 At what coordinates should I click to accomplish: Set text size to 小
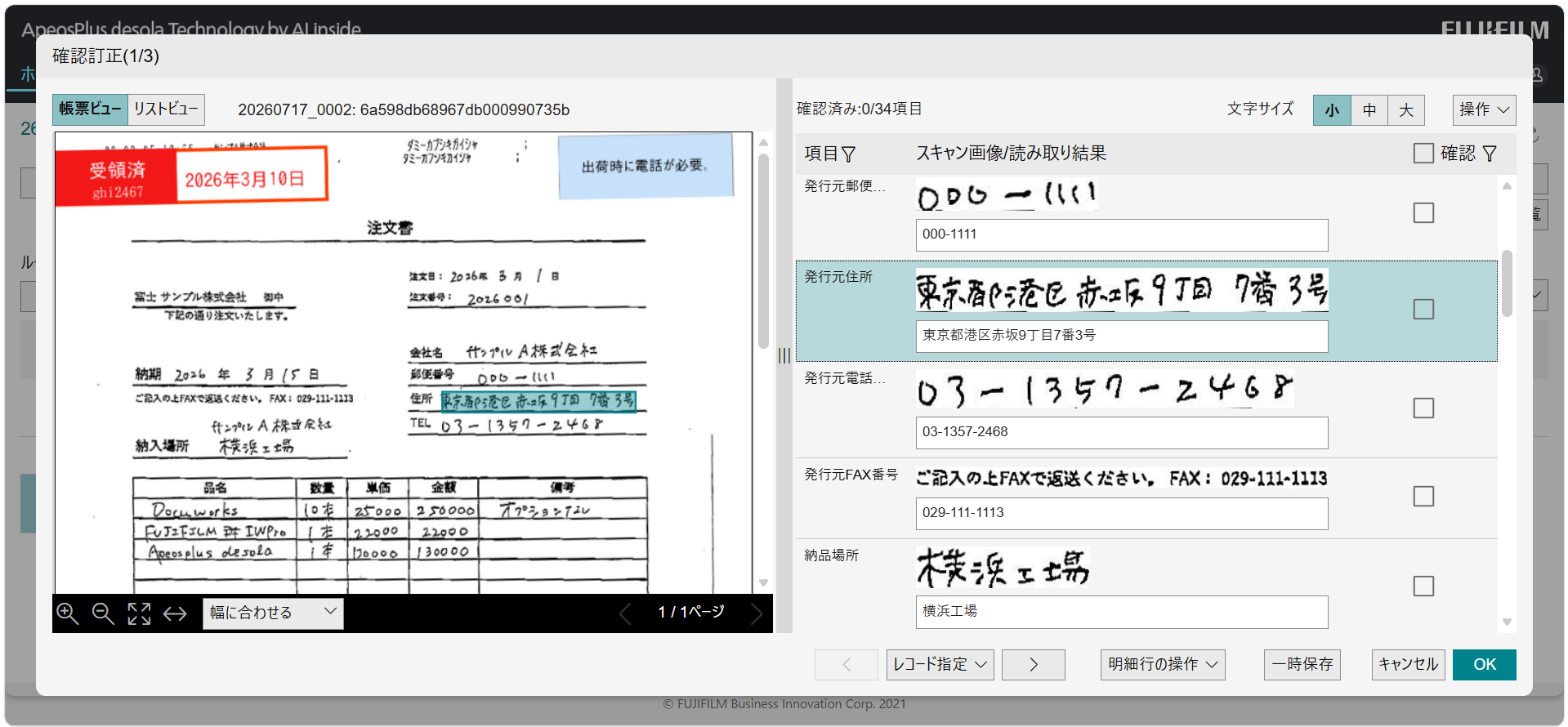coord(1332,110)
